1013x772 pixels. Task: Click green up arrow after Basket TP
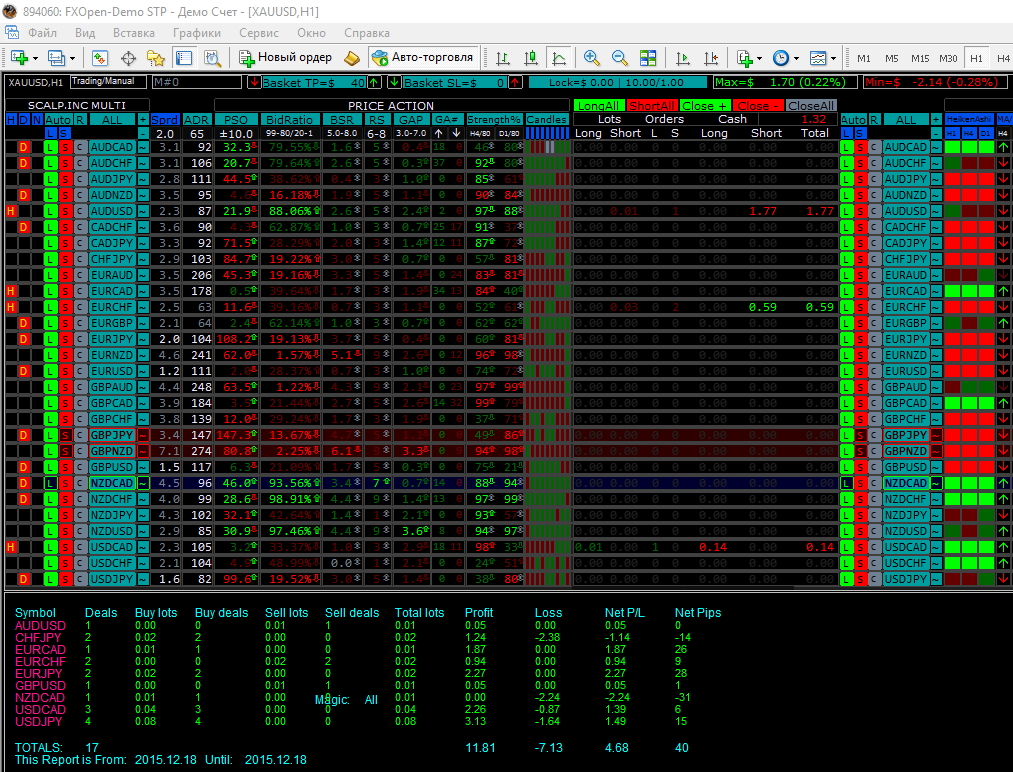tap(374, 82)
